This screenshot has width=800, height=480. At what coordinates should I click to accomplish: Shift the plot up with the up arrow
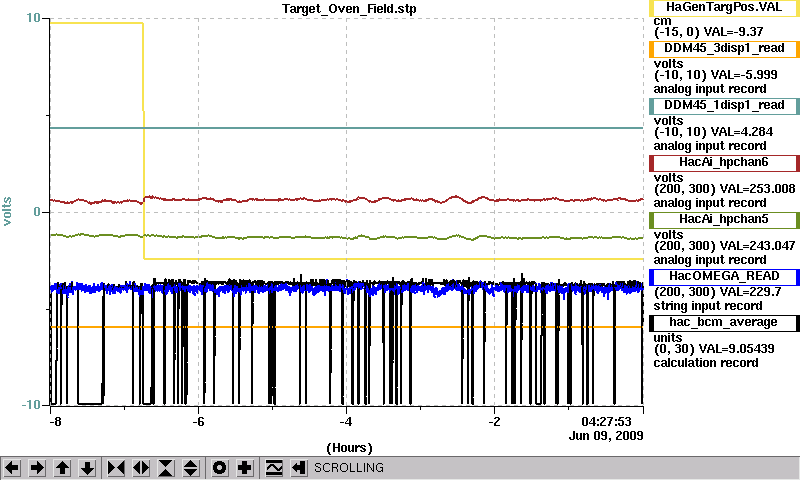[x=63, y=468]
